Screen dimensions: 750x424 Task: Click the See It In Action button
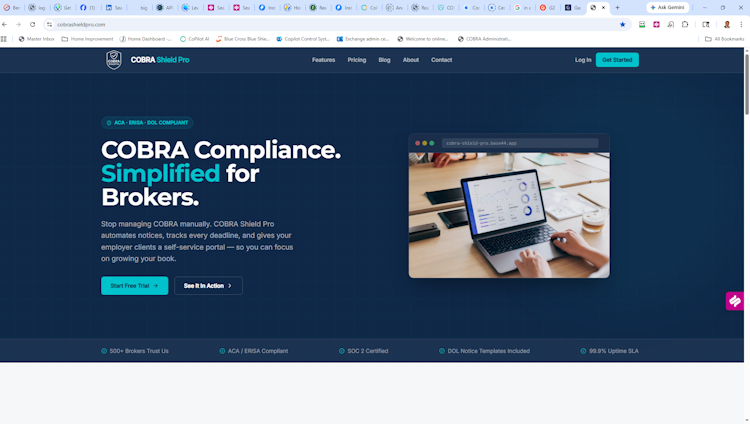click(x=208, y=286)
